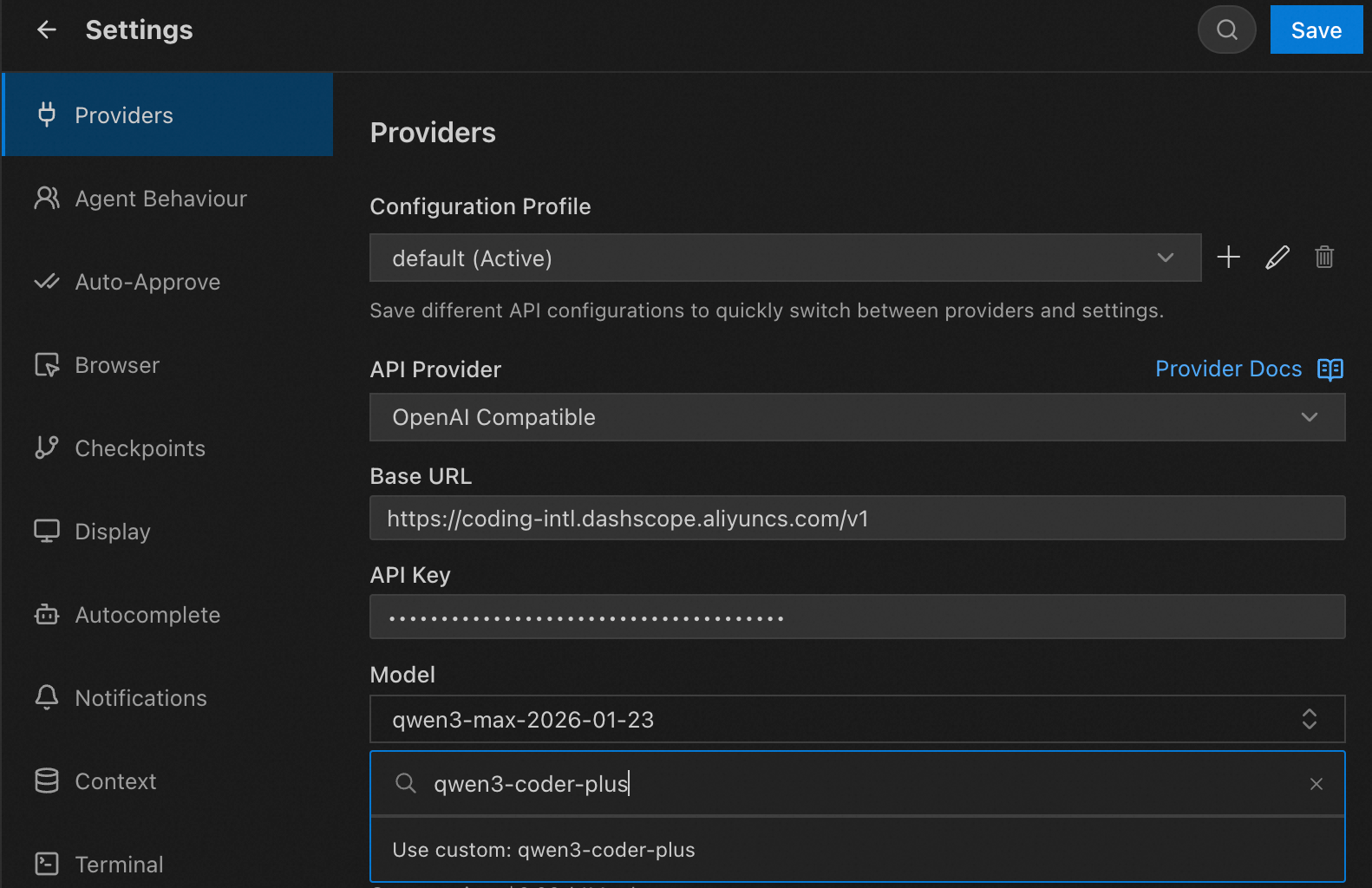Open Provider Docs book icon
The height and width of the screenshot is (888, 1372).
click(x=1330, y=369)
